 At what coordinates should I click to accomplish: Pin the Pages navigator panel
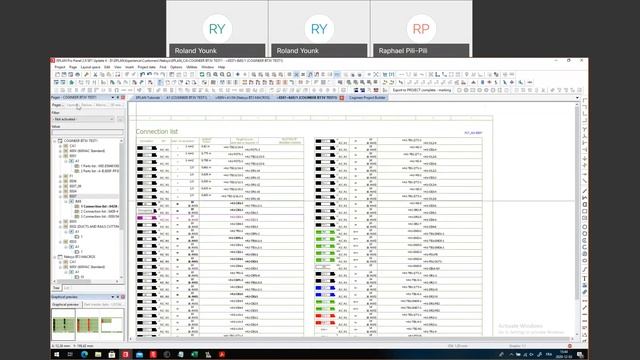point(118,98)
